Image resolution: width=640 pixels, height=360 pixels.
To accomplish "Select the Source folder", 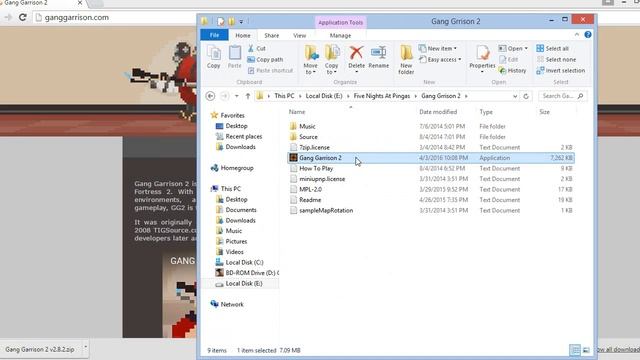I will (x=308, y=137).
